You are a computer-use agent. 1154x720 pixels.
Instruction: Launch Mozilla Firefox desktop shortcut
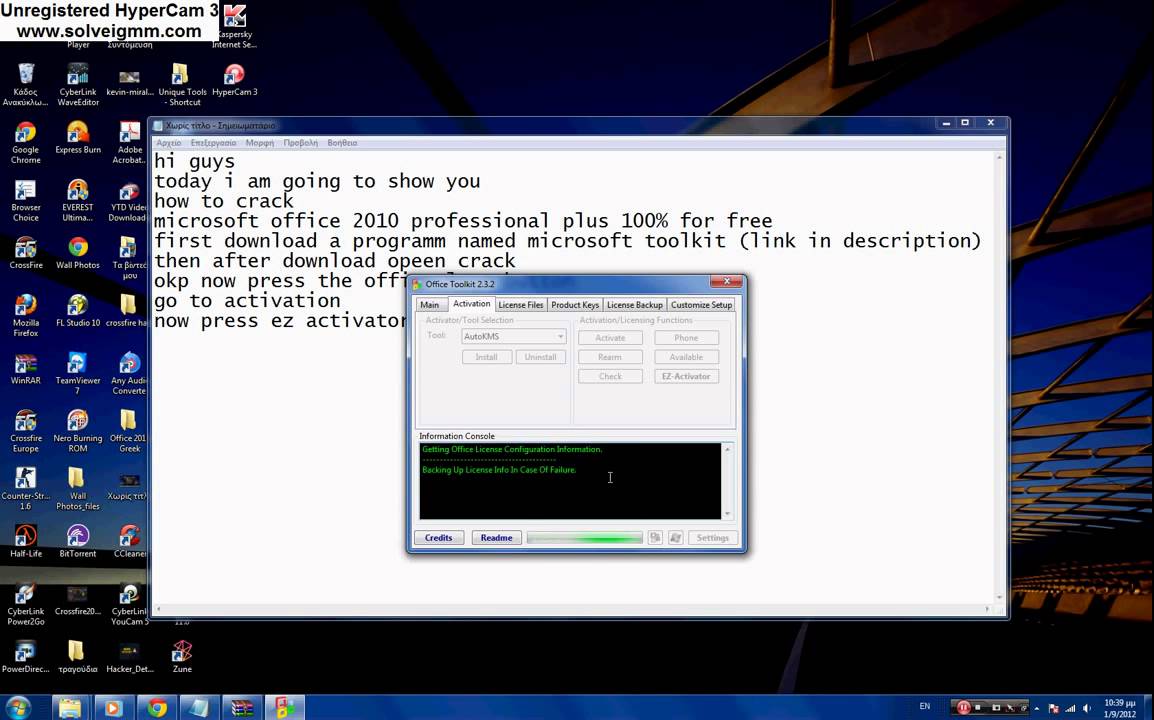[x=26, y=315]
